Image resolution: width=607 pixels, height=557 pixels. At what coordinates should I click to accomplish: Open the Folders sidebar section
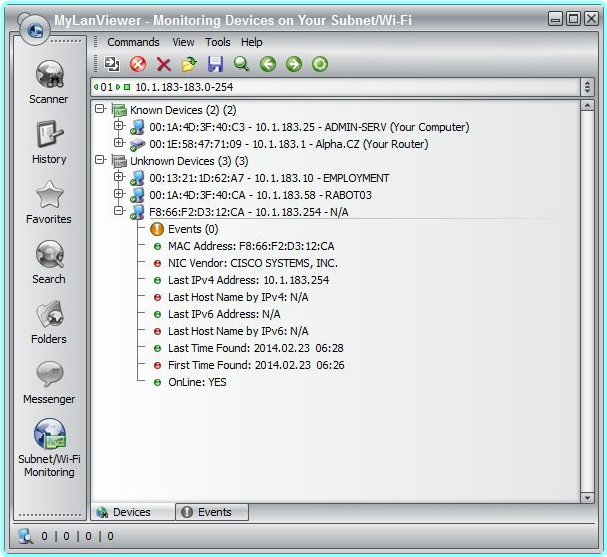(x=49, y=322)
